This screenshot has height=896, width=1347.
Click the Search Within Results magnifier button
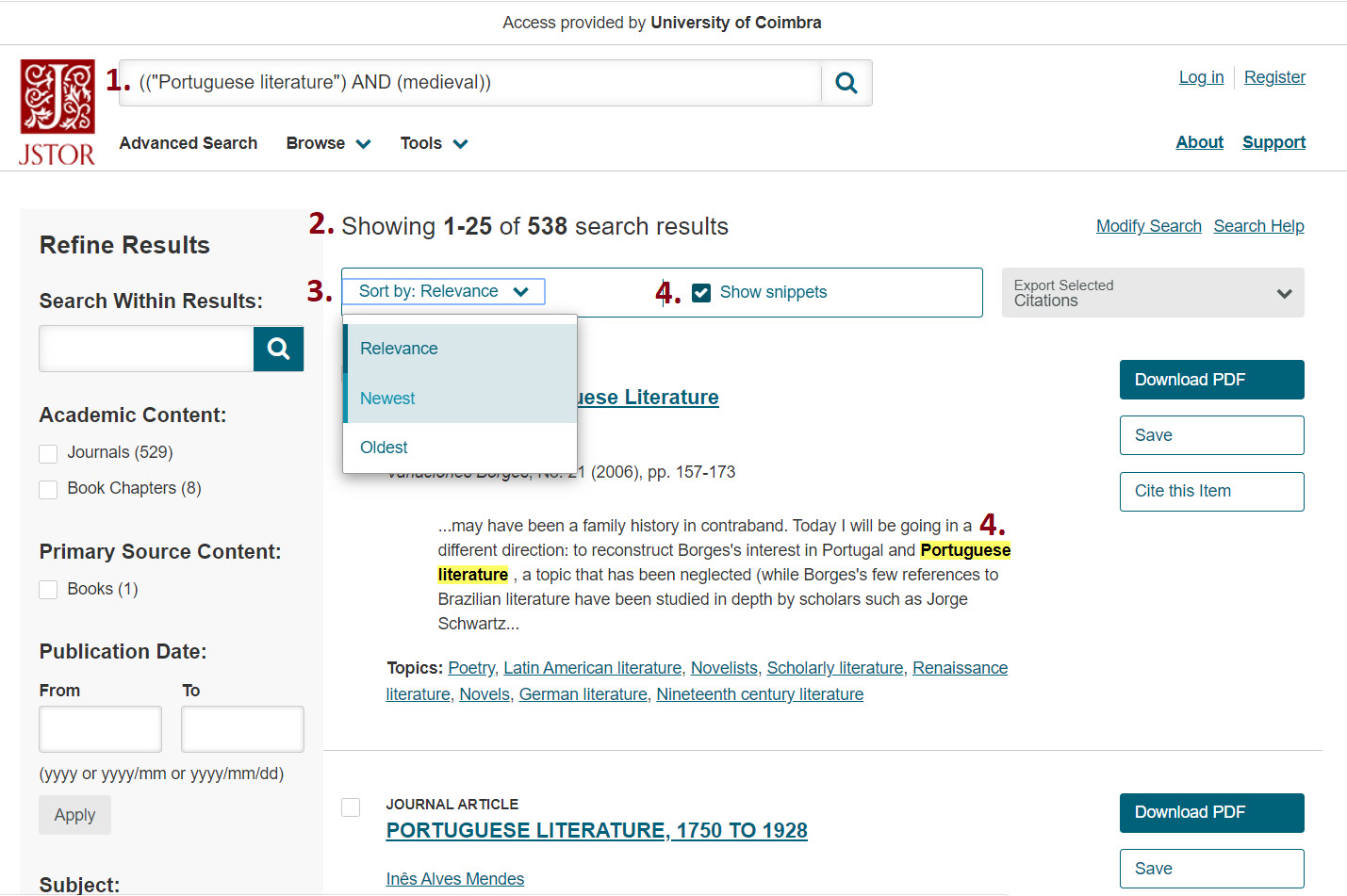click(278, 349)
